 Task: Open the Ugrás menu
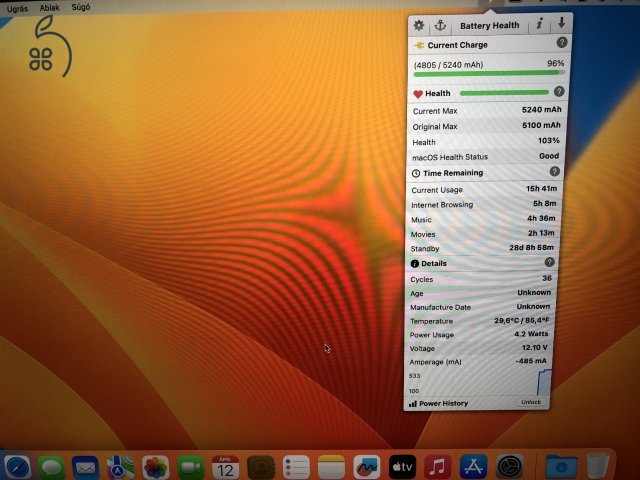click(17, 9)
